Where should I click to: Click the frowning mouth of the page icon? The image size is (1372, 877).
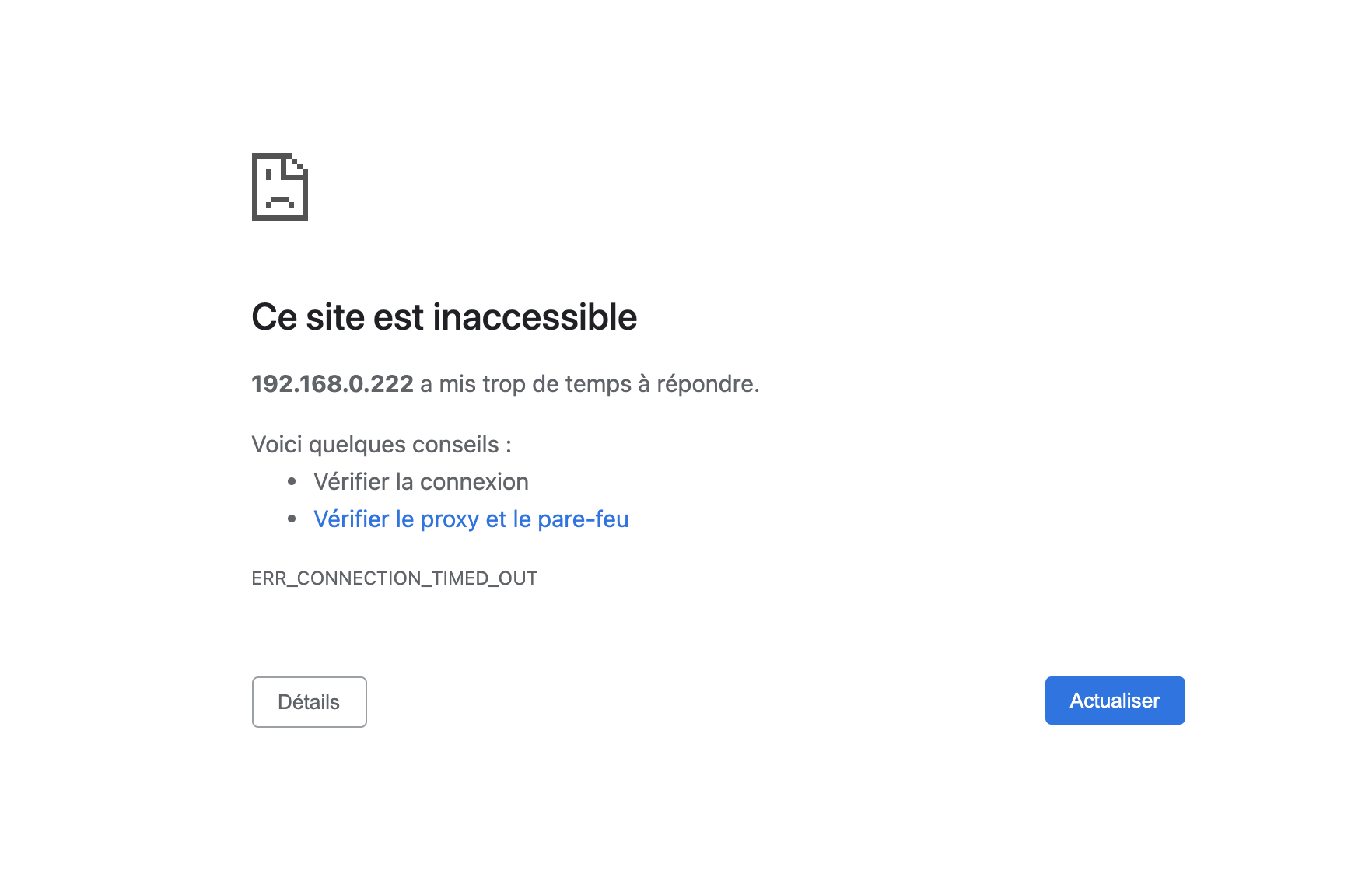(x=279, y=201)
